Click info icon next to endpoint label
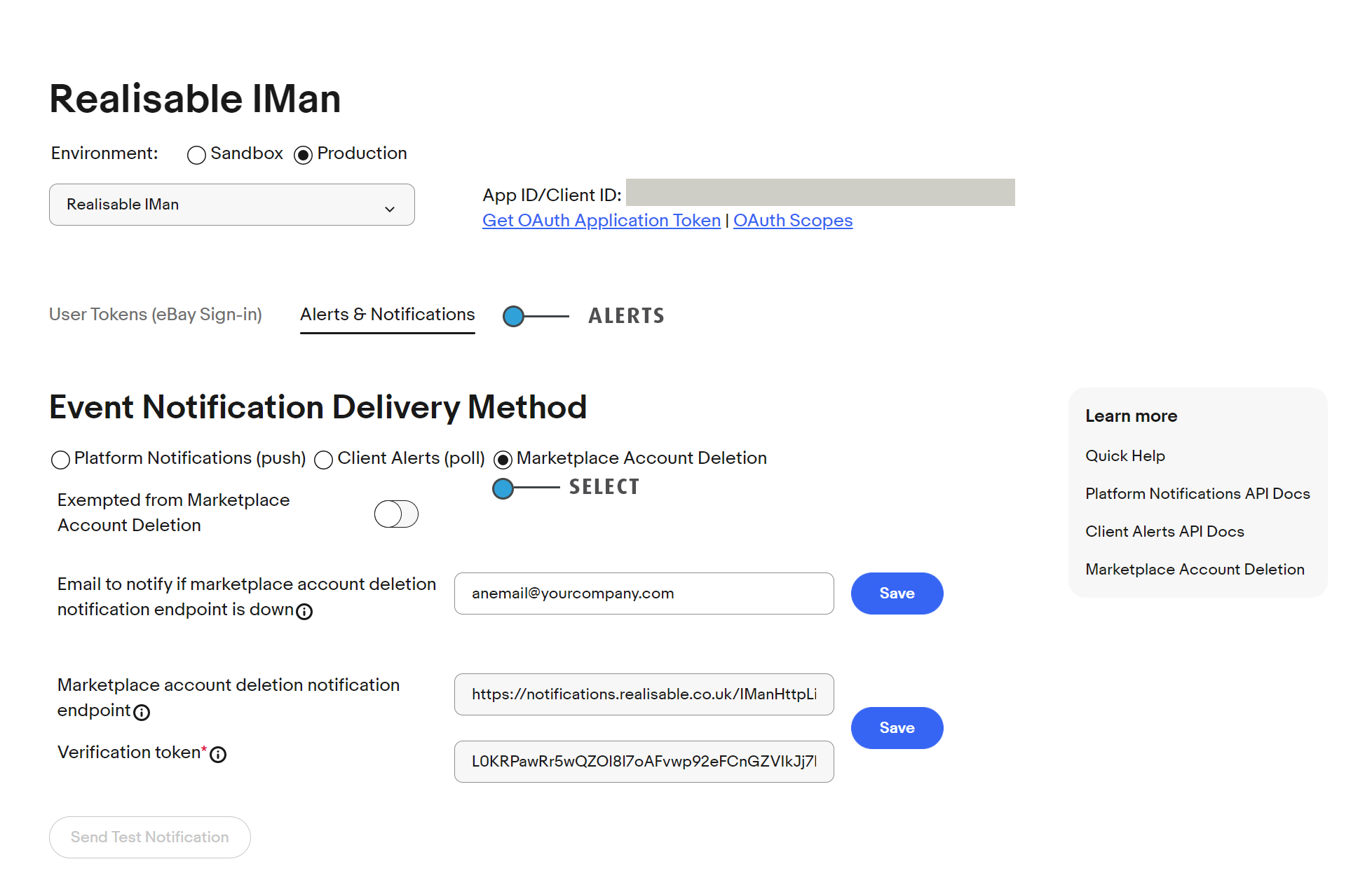Image resolution: width=1372 pixels, height=892 pixels. pyautogui.click(x=142, y=713)
